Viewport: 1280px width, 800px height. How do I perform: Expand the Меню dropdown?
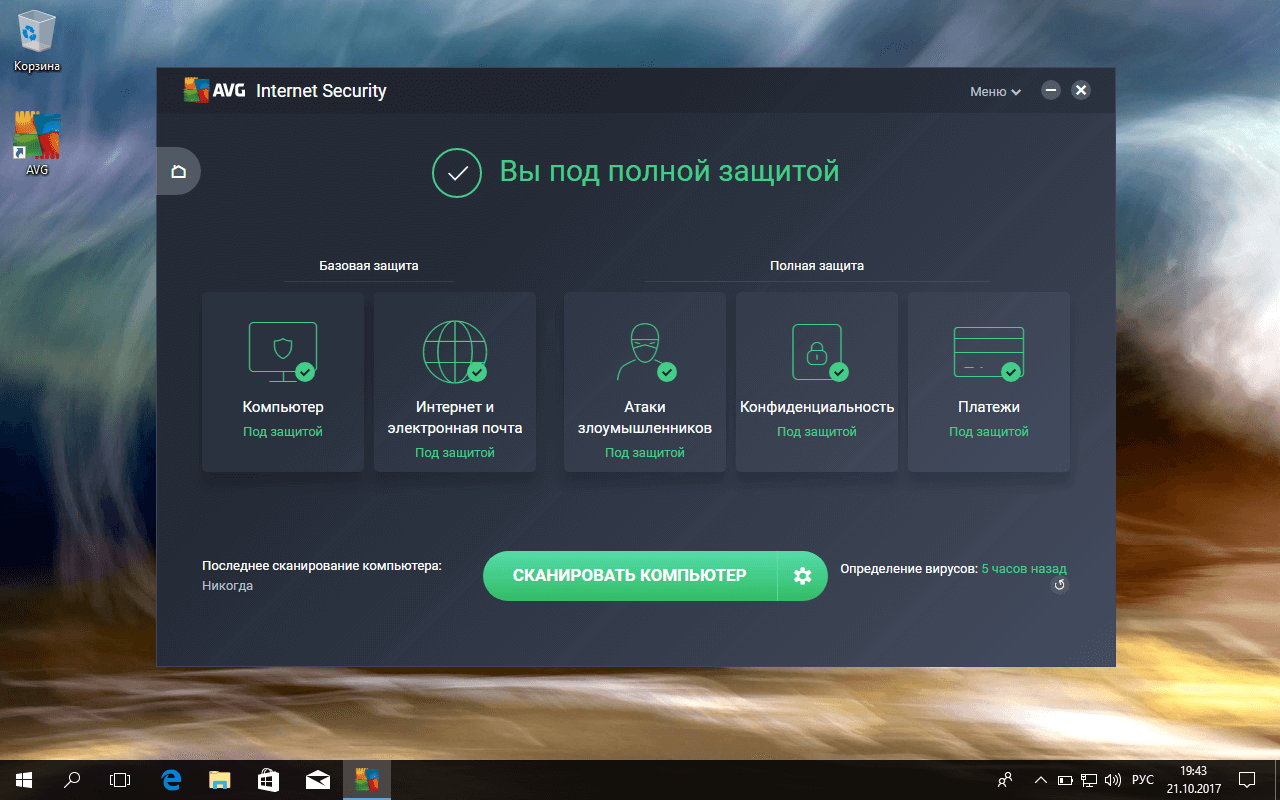point(995,91)
